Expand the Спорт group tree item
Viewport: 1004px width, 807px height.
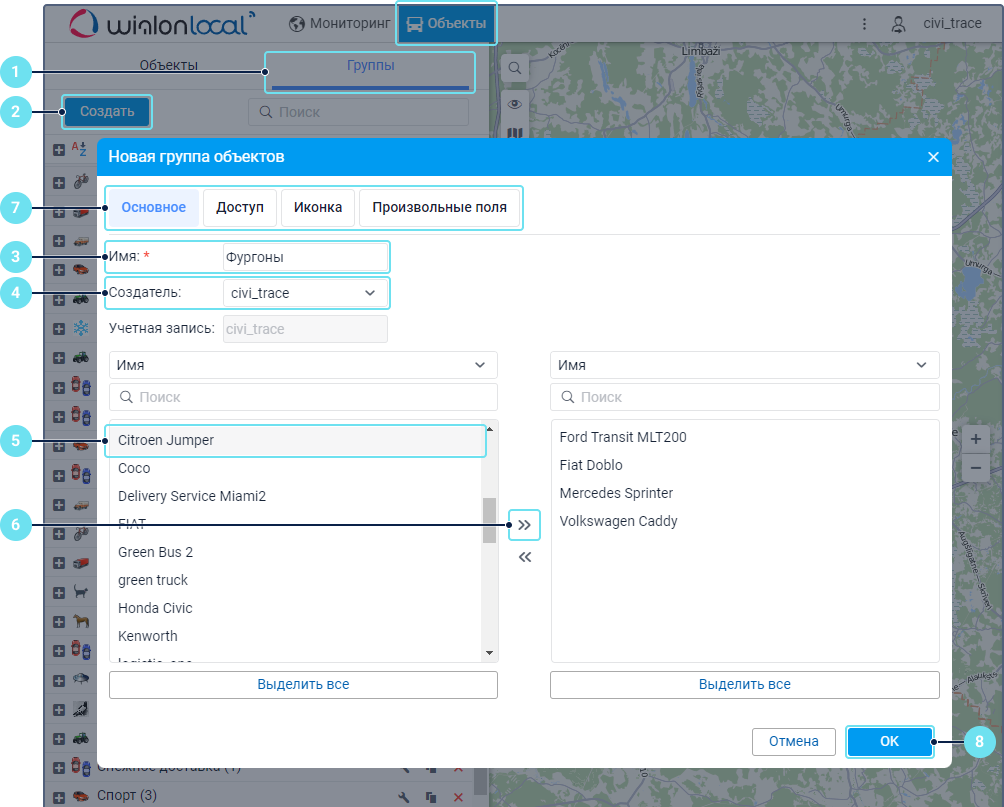(x=59, y=796)
